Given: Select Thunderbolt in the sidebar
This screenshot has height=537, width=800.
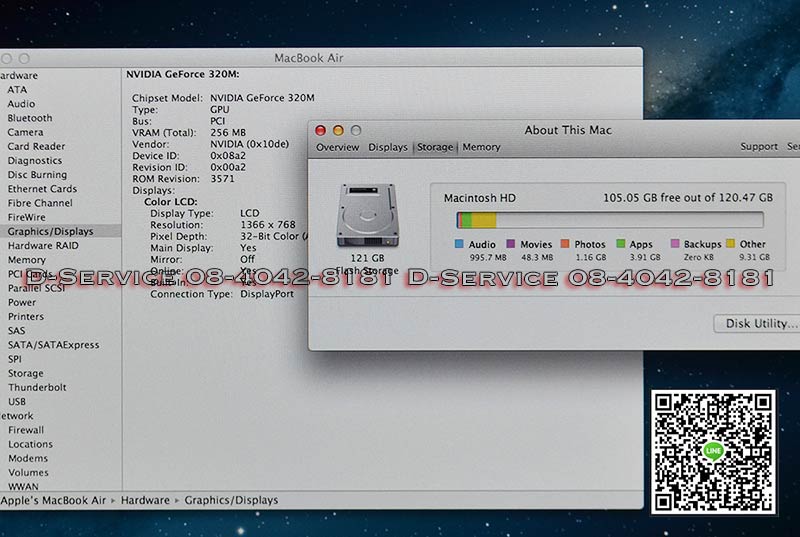Looking at the screenshot, I should pyautogui.click(x=37, y=388).
